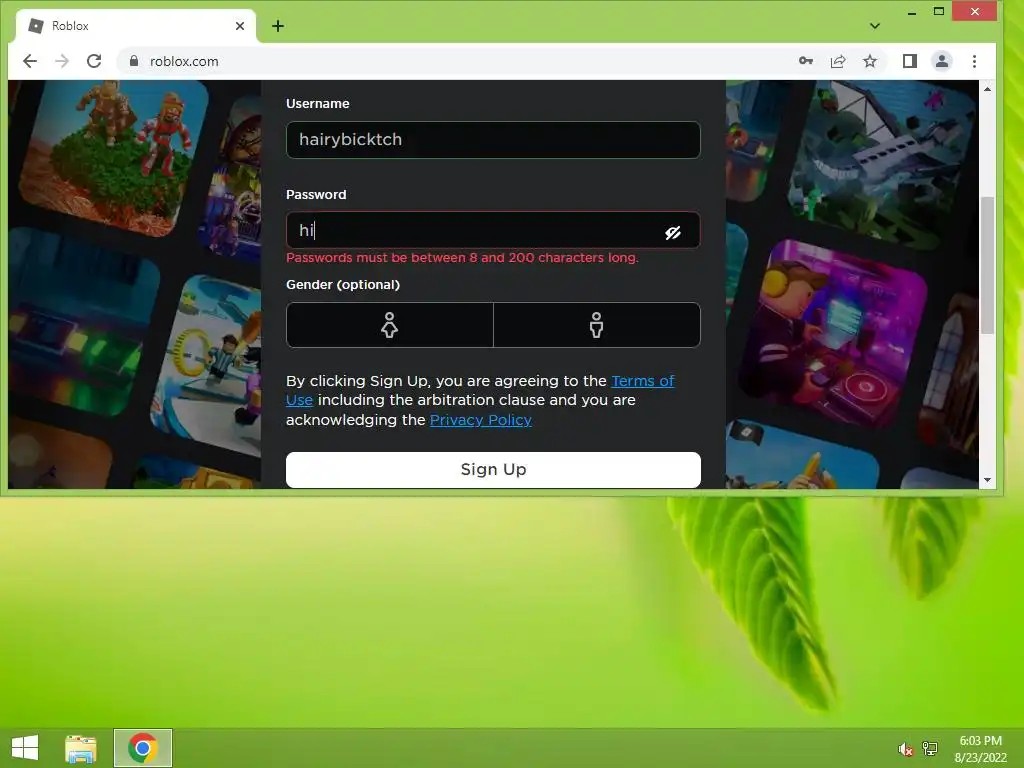
Task: Click the Username label
Action: (317, 104)
